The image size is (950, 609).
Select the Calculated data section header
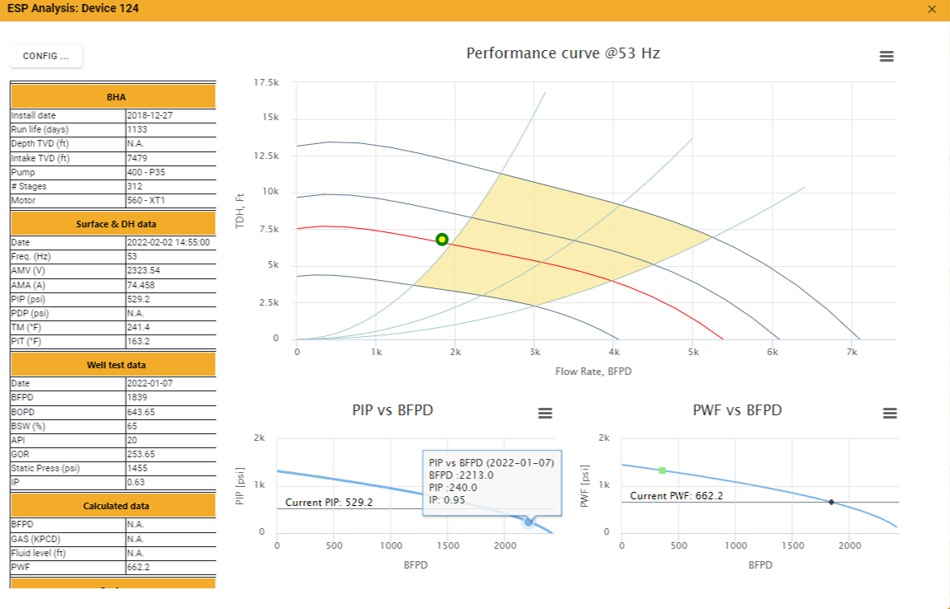[113, 506]
